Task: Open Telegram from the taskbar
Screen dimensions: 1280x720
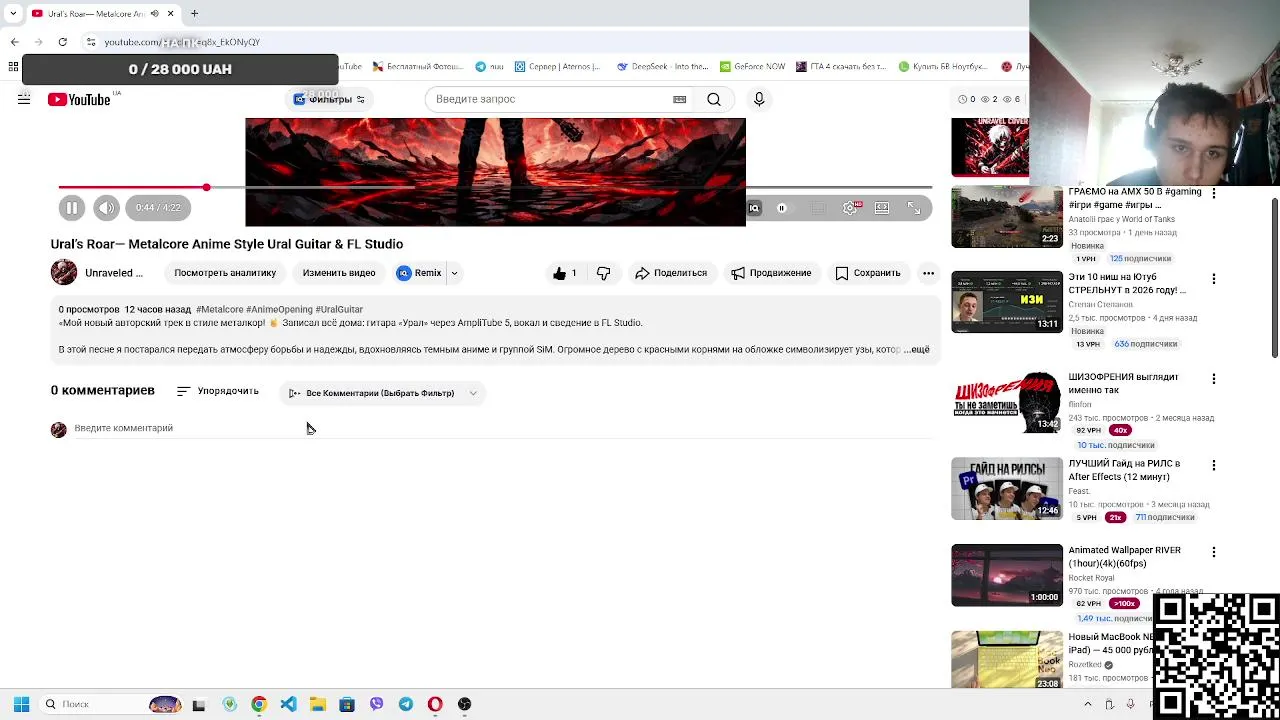Action: click(x=406, y=704)
